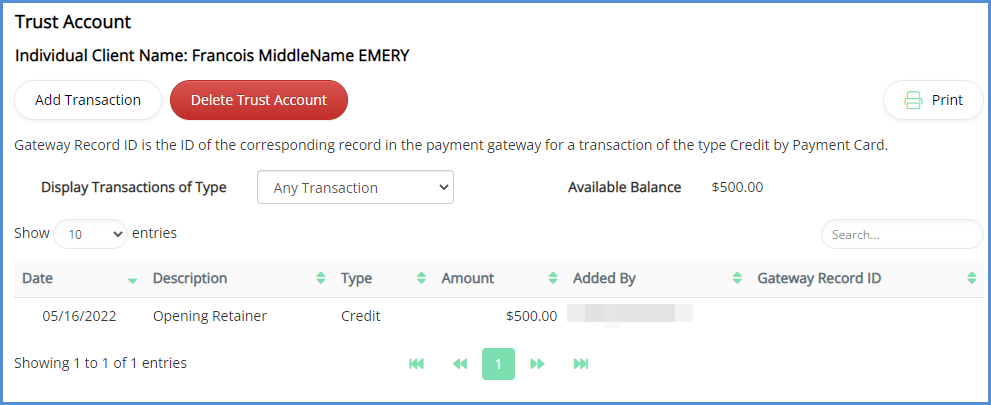Click Add Transaction button

tap(88, 100)
